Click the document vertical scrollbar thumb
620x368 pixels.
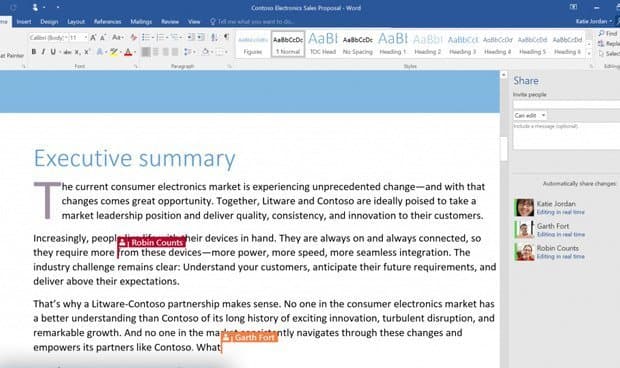tap(504, 148)
